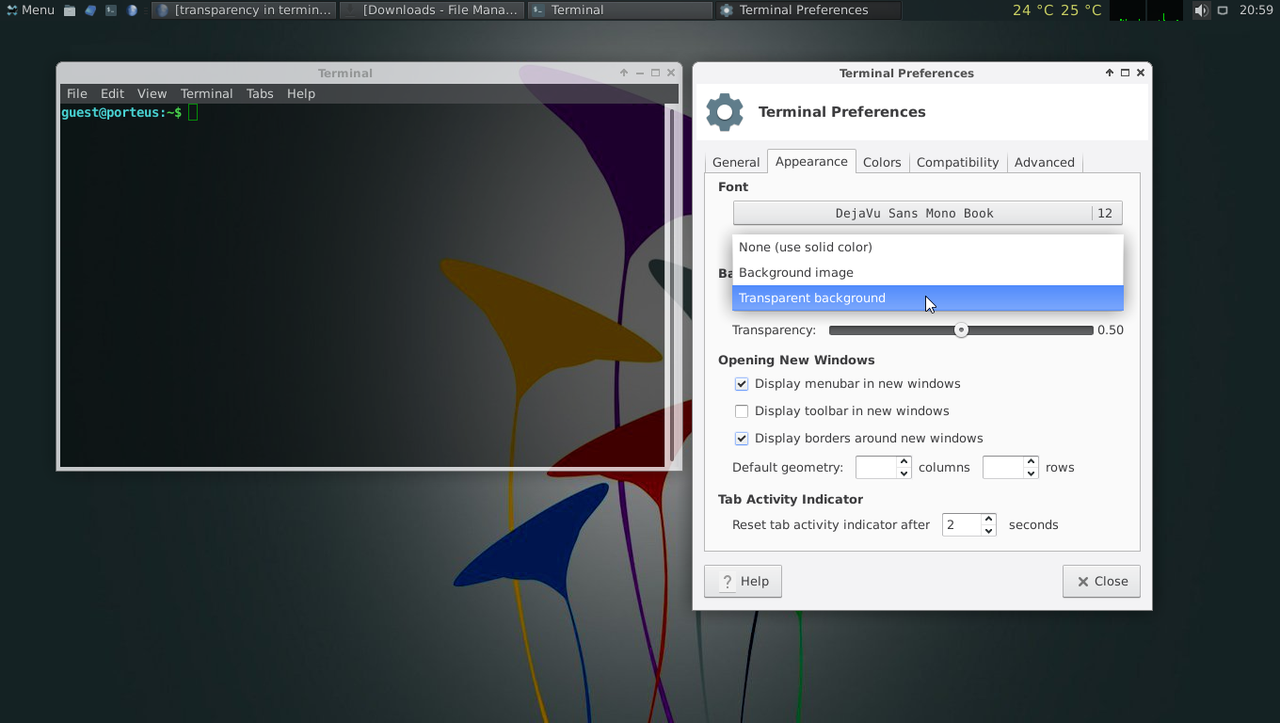
Task: Go to the Advanced tab
Action: 1044,162
